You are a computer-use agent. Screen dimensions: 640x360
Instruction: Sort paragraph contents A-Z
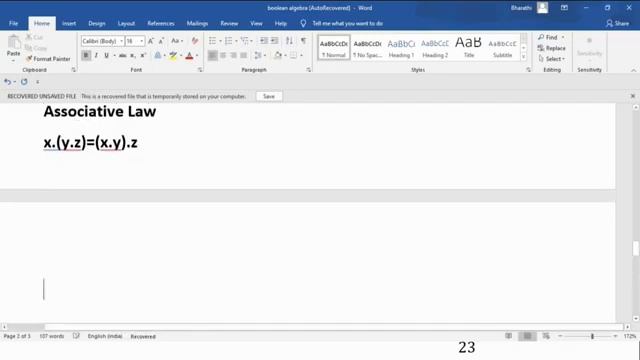coord(289,40)
